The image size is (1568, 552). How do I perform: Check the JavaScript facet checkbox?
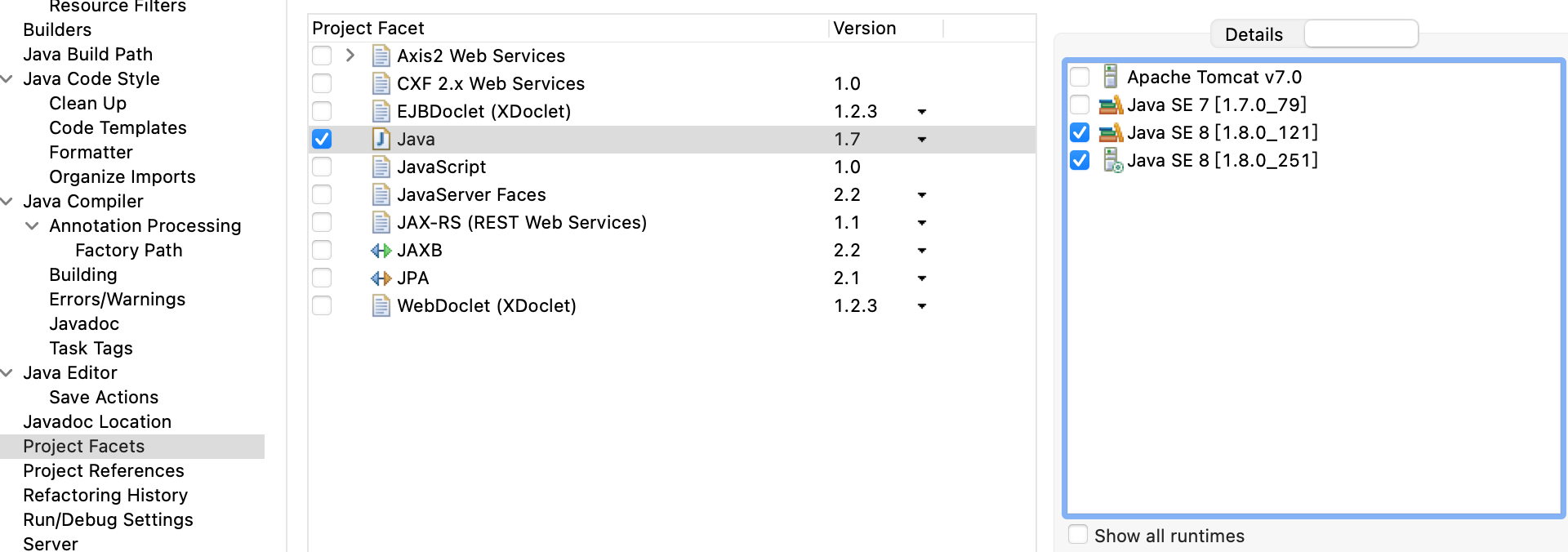(x=322, y=167)
